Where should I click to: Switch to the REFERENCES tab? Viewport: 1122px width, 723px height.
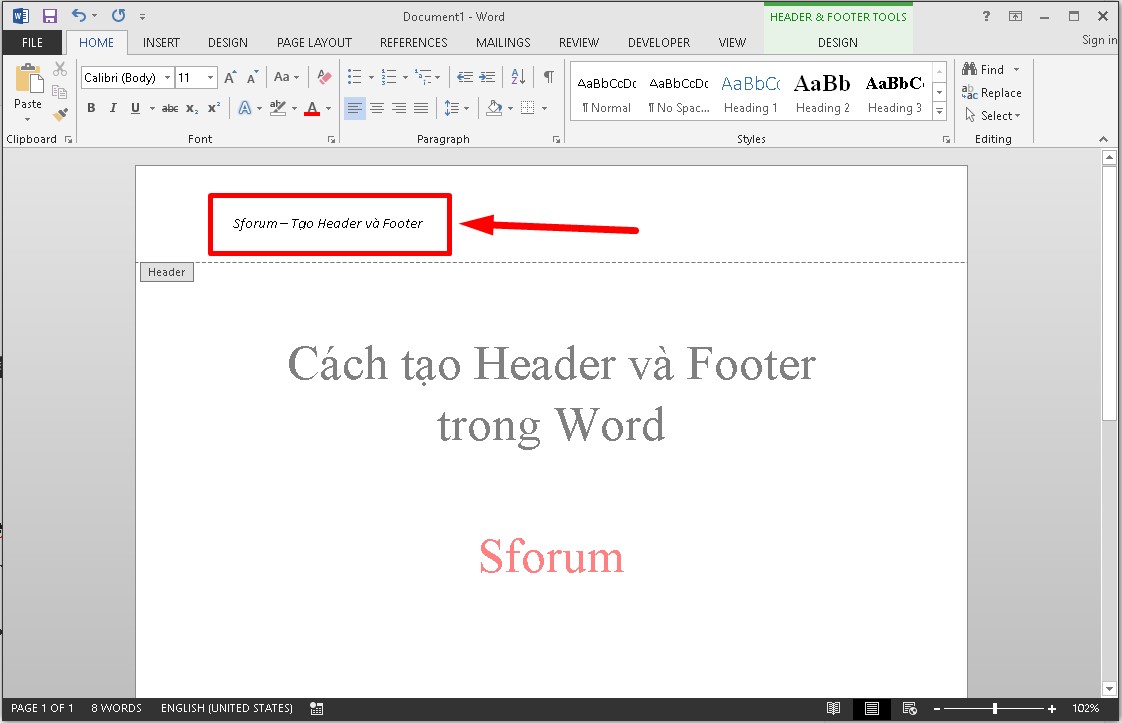coord(414,42)
